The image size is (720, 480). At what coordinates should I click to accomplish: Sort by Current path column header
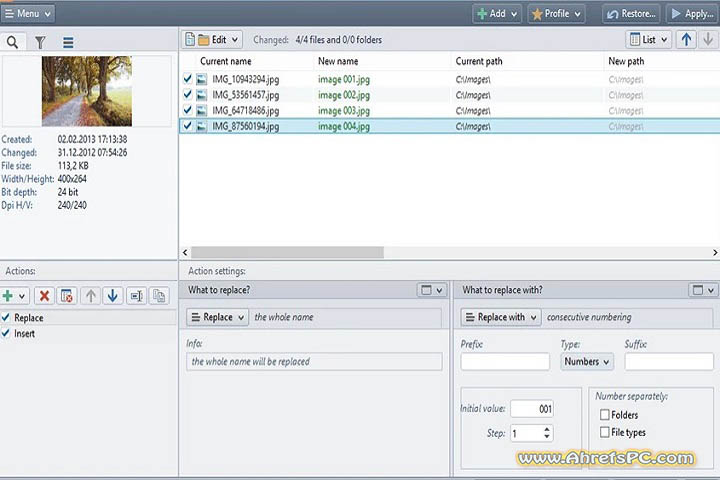point(479,61)
